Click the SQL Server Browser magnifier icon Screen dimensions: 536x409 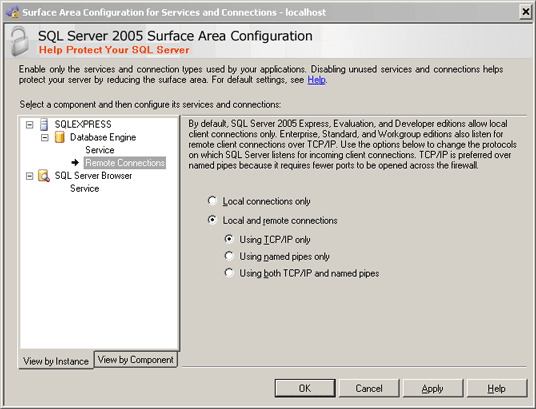pyautogui.click(x=44, y=176)
